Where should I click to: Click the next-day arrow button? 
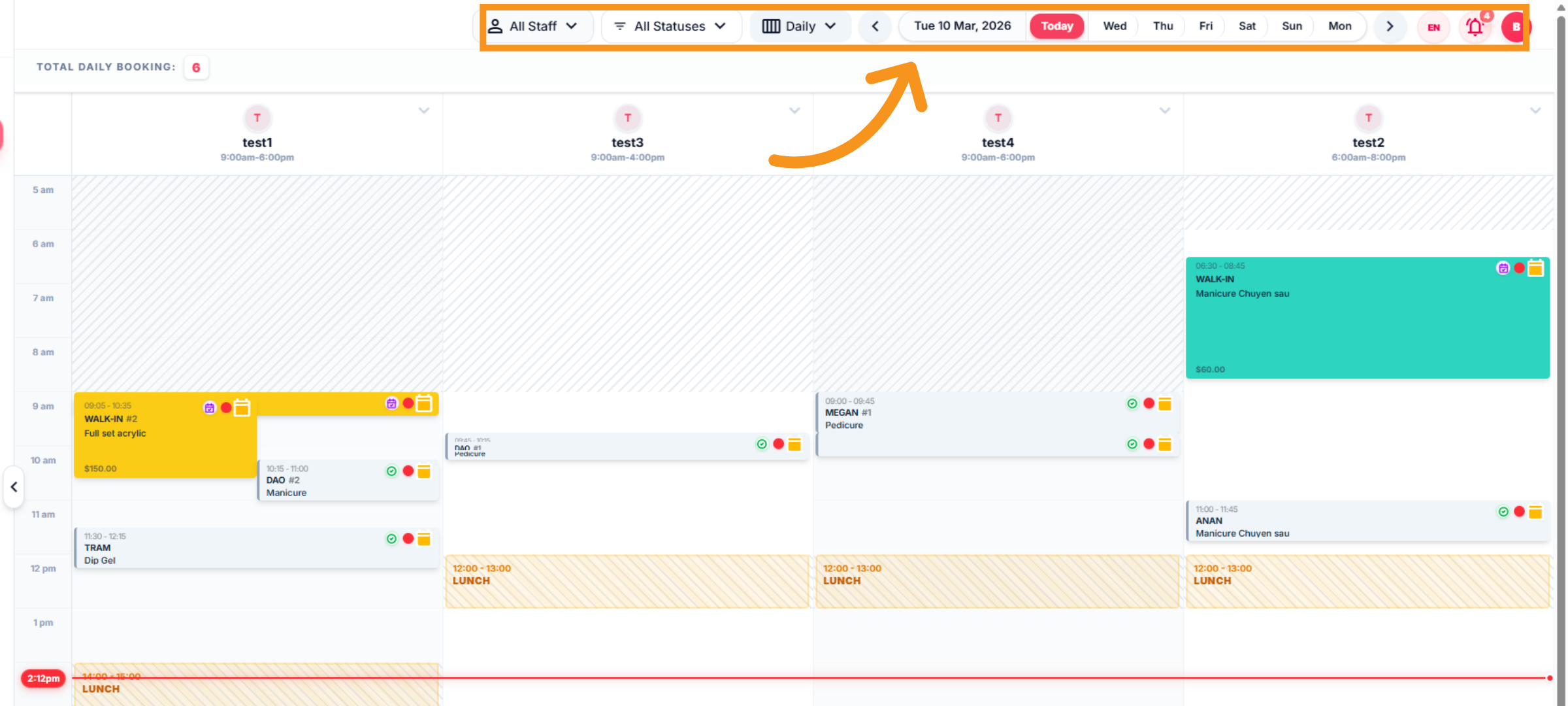tap(1390, 27)
